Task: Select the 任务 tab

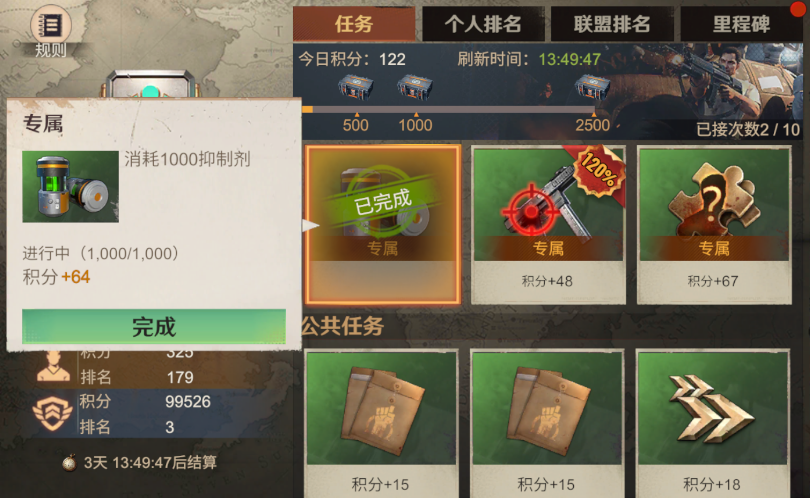Action: (x=354, y=24)
